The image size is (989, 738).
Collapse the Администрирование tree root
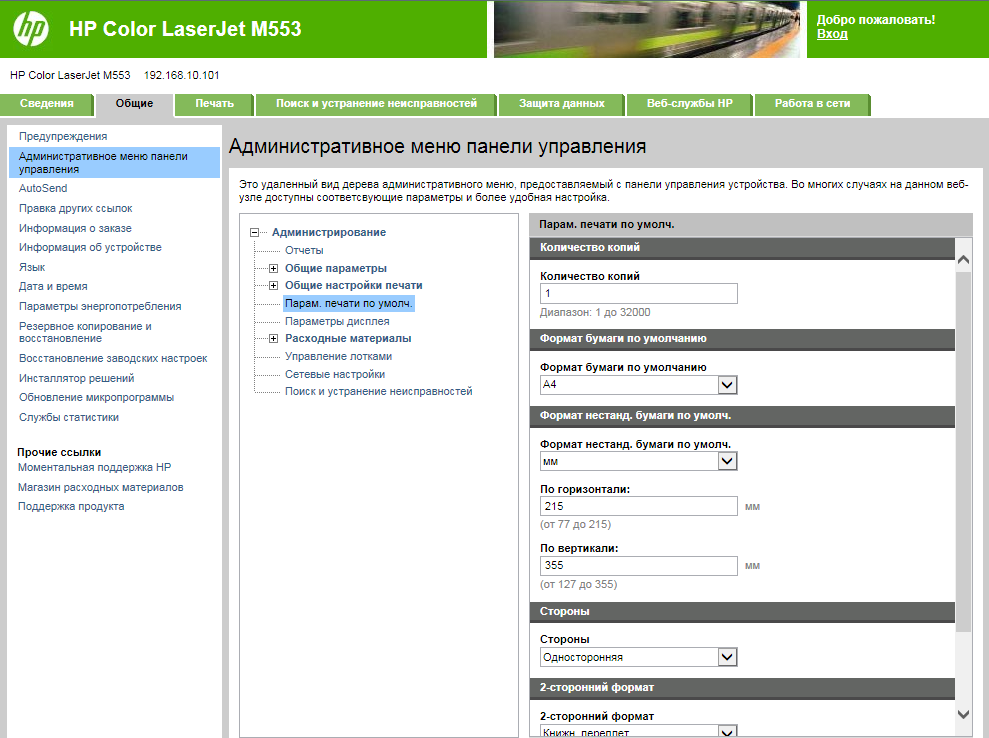pyautogui.click(x=254, y=233)
